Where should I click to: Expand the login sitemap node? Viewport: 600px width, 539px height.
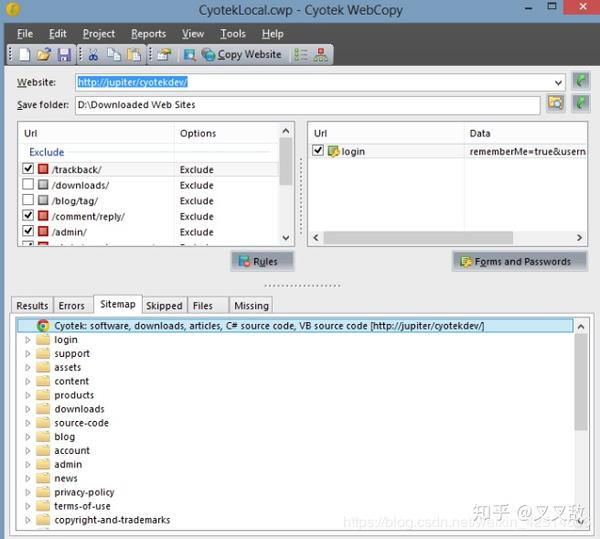click(x=28, y=340)
